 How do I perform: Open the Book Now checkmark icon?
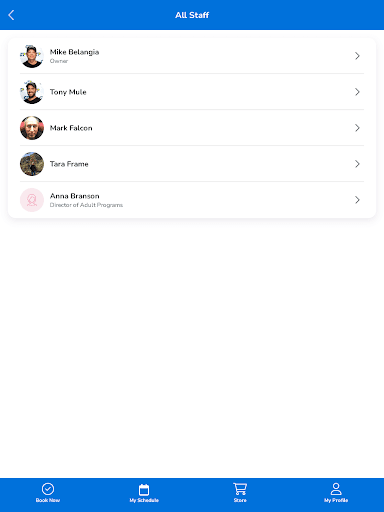(48, 489)
